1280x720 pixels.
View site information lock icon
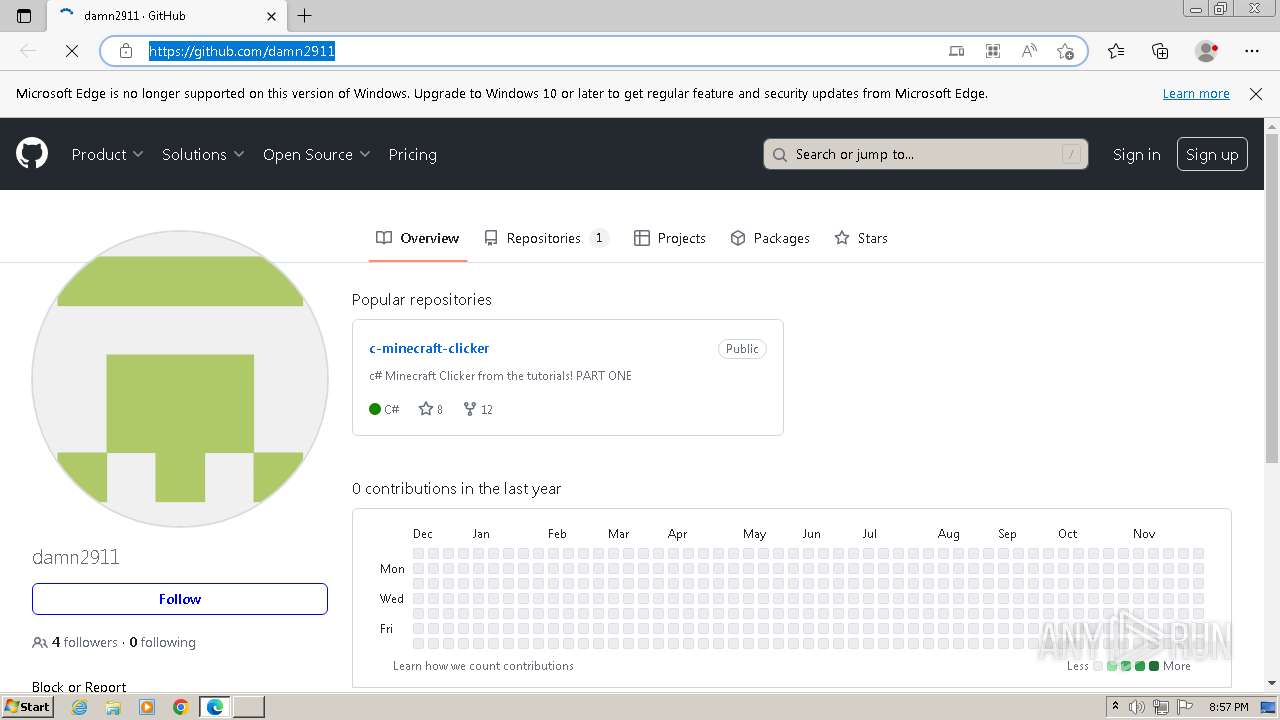pos(126,51)
